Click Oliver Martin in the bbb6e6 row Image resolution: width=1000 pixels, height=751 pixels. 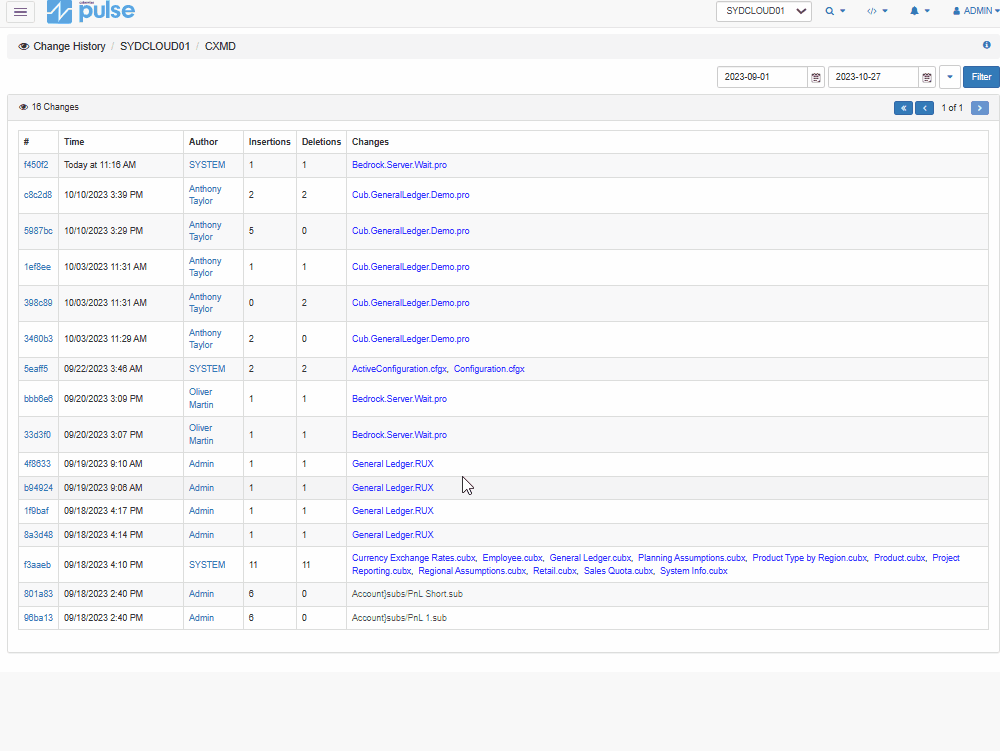(201, 398)
